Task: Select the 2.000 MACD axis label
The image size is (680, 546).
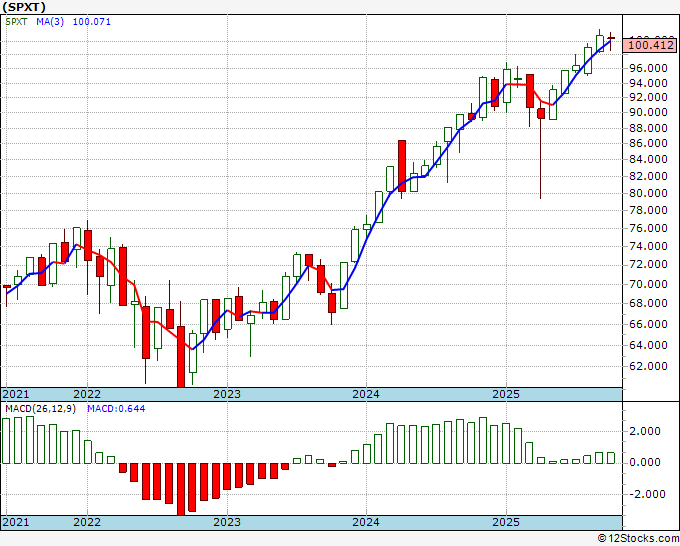Action: pos(644,432)
